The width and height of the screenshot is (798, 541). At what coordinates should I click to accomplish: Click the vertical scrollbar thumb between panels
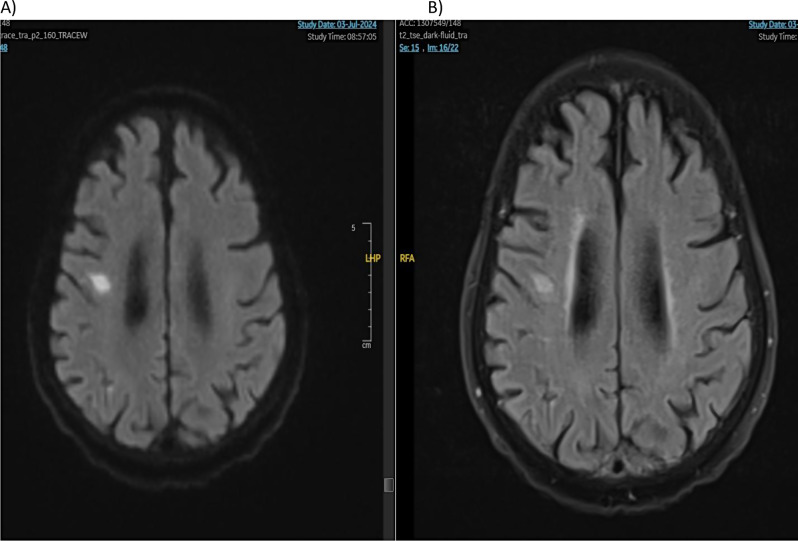click(388, 485)
